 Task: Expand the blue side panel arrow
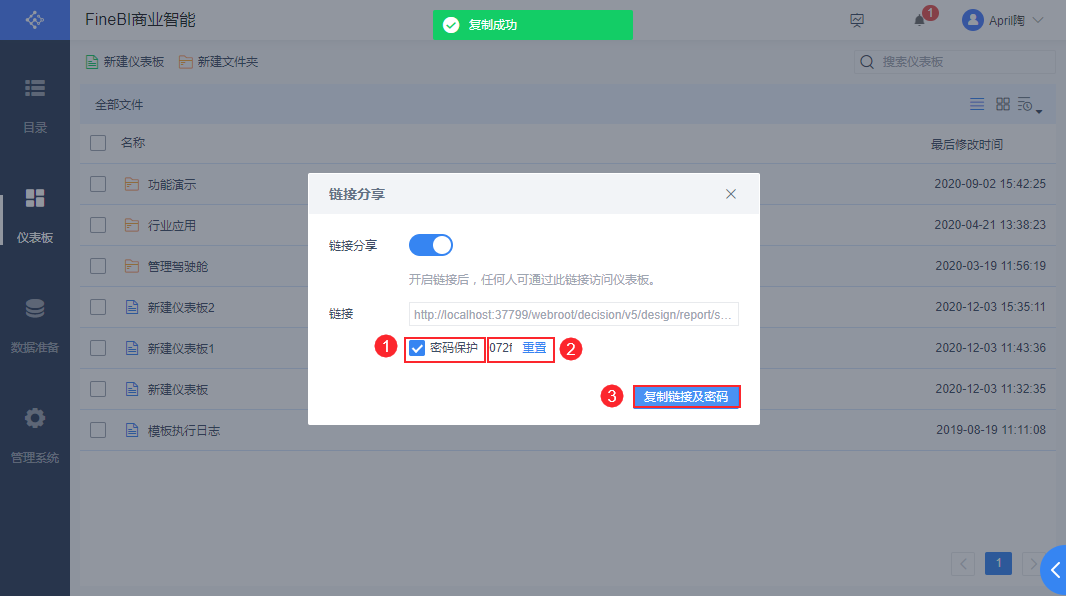point(1054,570)
